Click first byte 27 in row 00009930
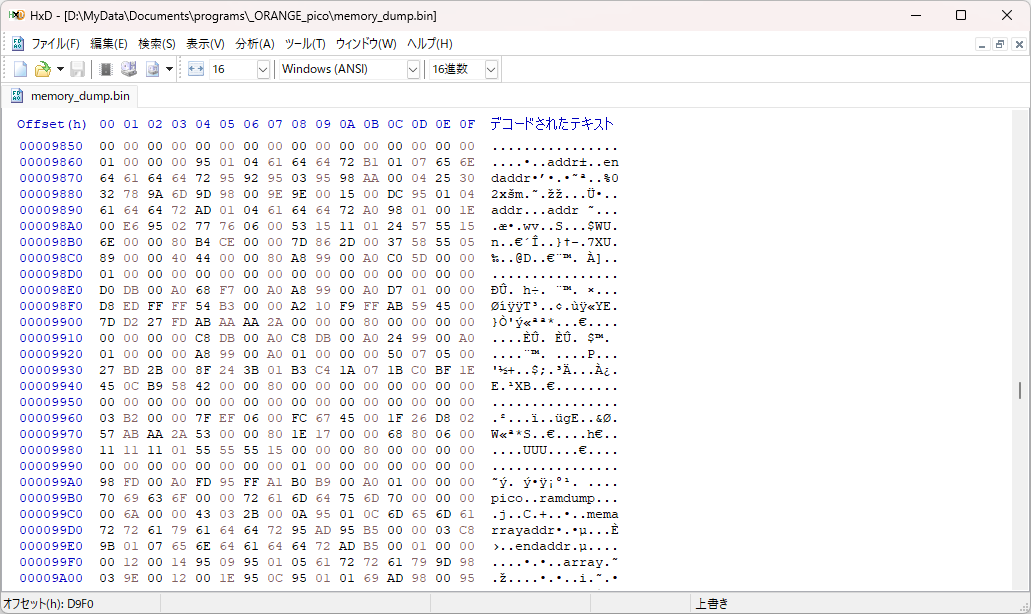The image size is (1031, 614). click(x=107, y=370)
